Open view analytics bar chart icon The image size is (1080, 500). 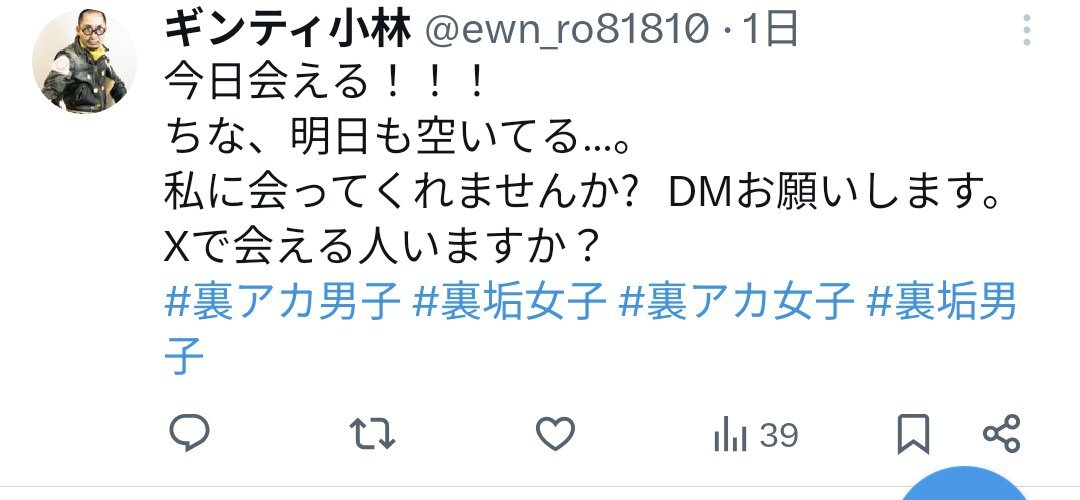730,435
